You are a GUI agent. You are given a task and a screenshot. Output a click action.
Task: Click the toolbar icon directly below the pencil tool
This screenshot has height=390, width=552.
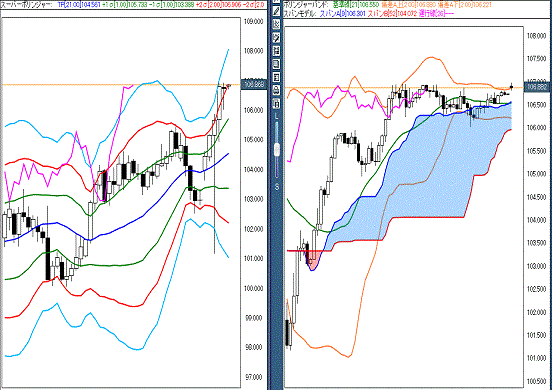tap(277, 24)
